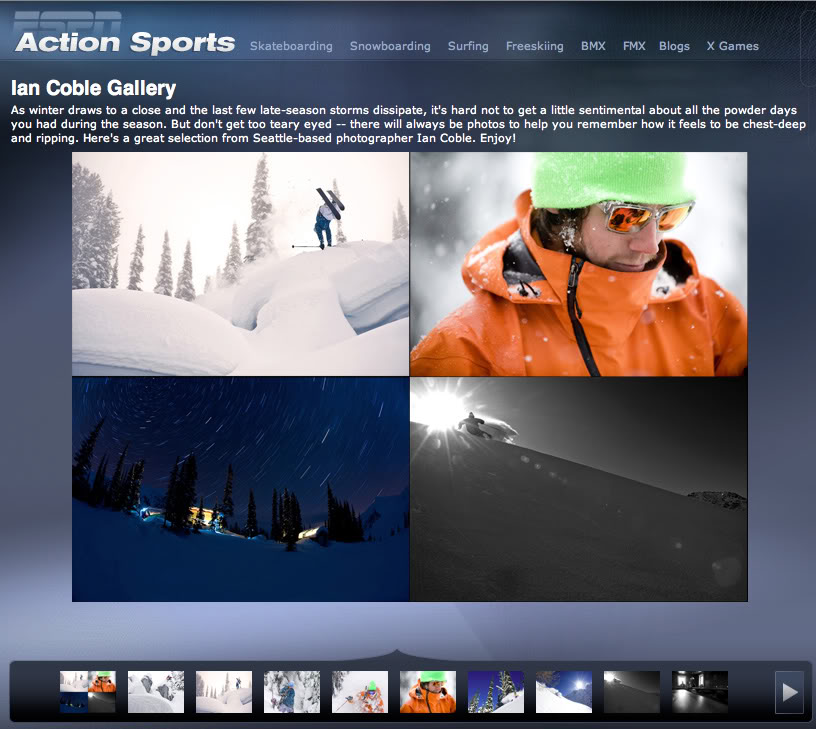Select the third filmstrip thumbnail of skier jump
The image size is (816, 729).
[224, 692]
